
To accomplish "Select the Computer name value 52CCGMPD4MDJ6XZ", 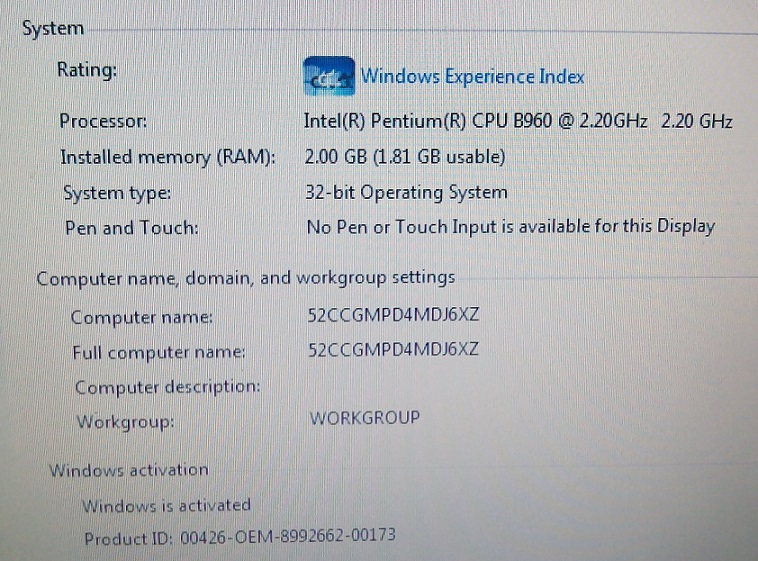I will click(x=393, y=315).
